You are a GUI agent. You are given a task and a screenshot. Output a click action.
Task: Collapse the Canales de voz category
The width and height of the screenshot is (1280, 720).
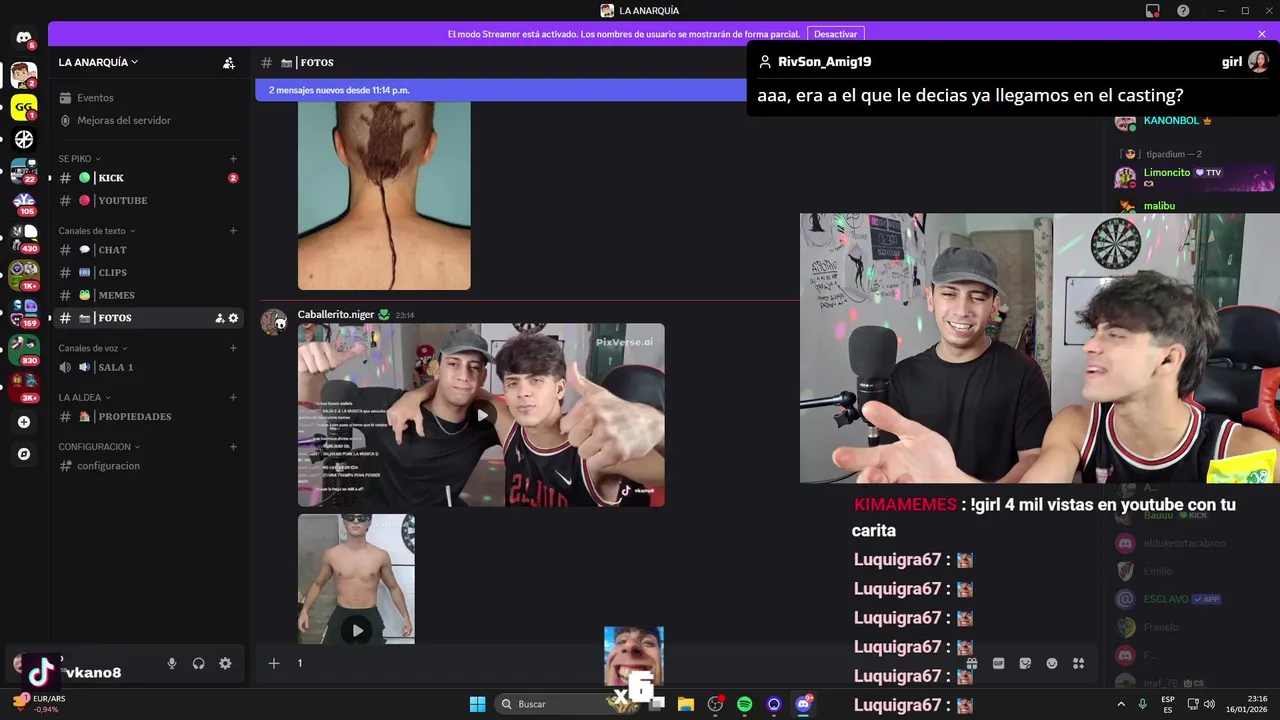93,348
